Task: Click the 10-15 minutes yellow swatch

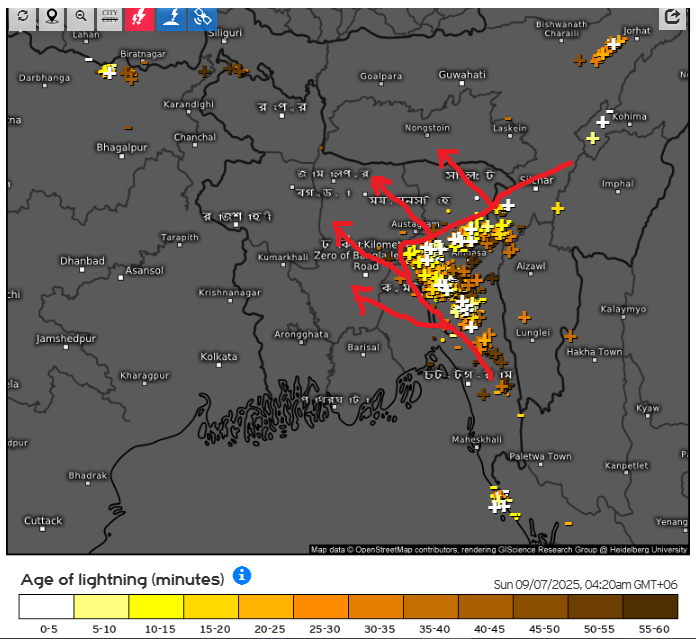Action: (x=156, y=606)
